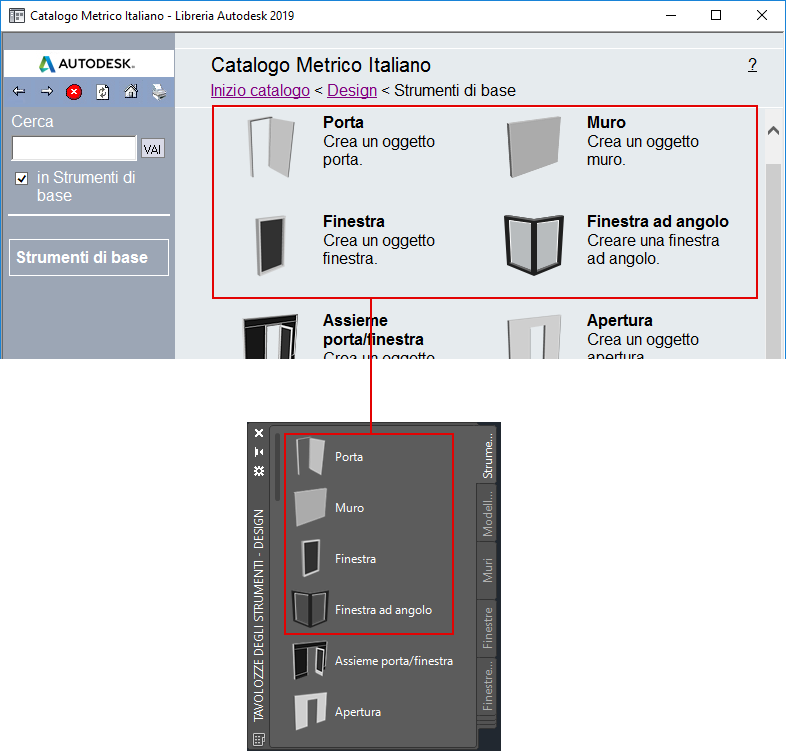Click 'Creare una finestra ad angolo.' description

pos(653,249)
